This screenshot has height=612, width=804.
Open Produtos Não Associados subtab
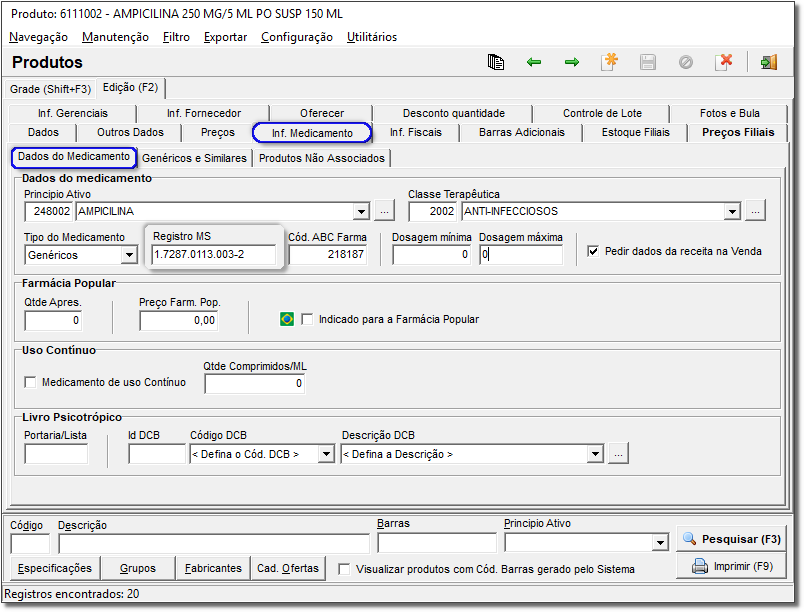tap(321, 158)
